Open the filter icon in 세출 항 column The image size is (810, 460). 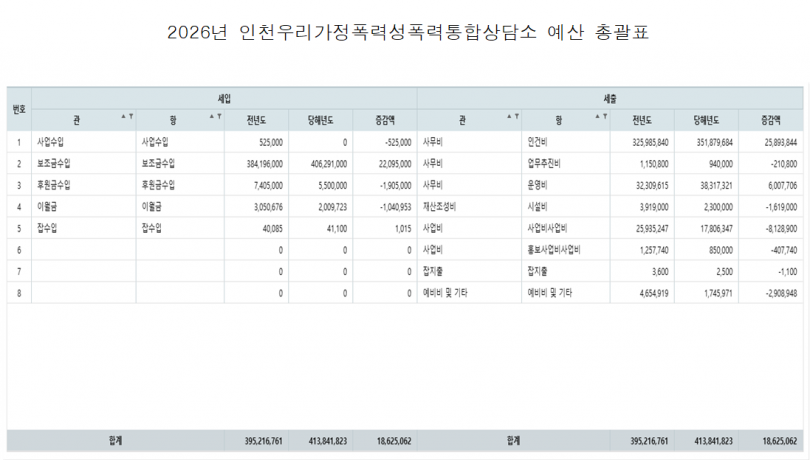pyautogui.click(x=604, y=117)
